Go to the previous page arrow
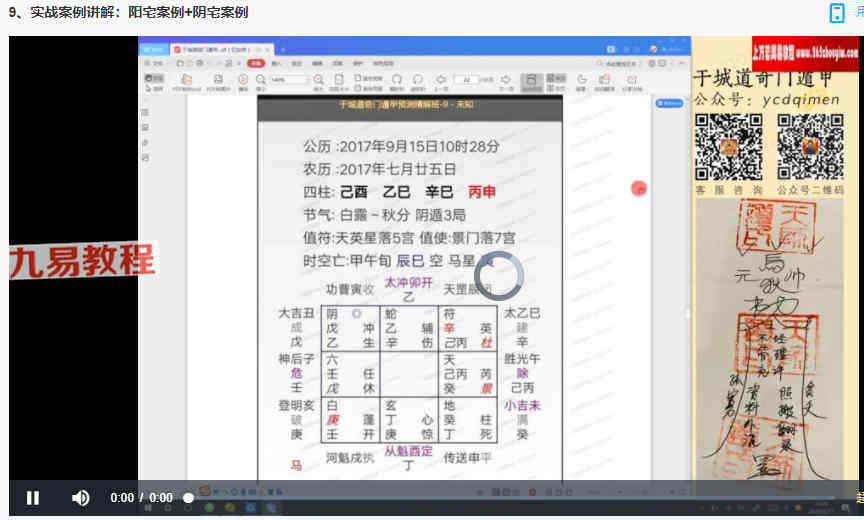Image resolution: width=864 pixels, height=520 pixels. click(441, 79)
